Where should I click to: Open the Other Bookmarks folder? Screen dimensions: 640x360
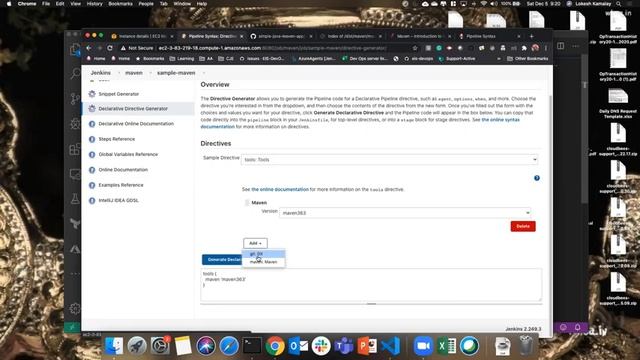[x=528, y=59]
